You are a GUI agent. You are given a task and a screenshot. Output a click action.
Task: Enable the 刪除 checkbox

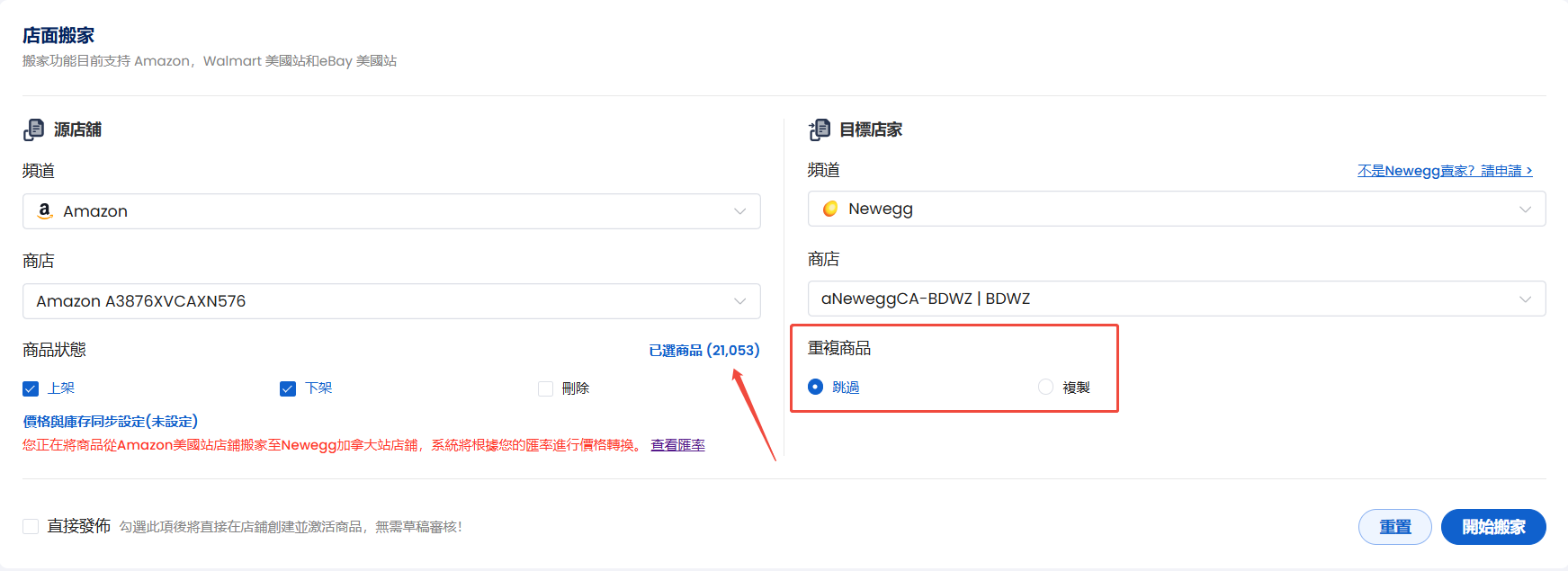click(x=545, y=388)
